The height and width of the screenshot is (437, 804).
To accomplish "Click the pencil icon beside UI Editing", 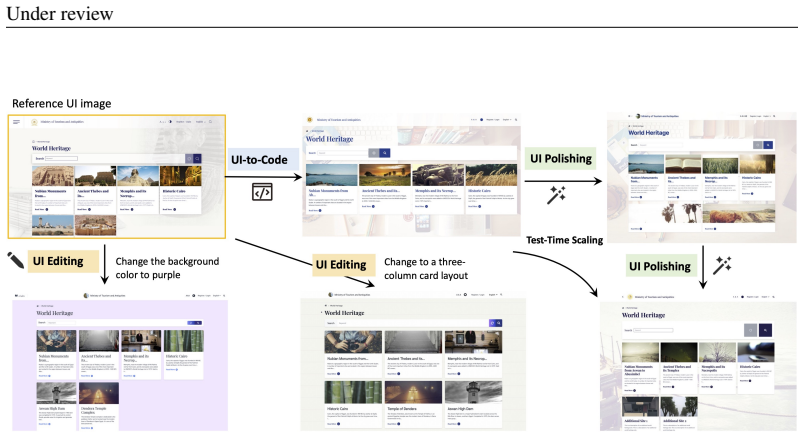I will [15, 260].
